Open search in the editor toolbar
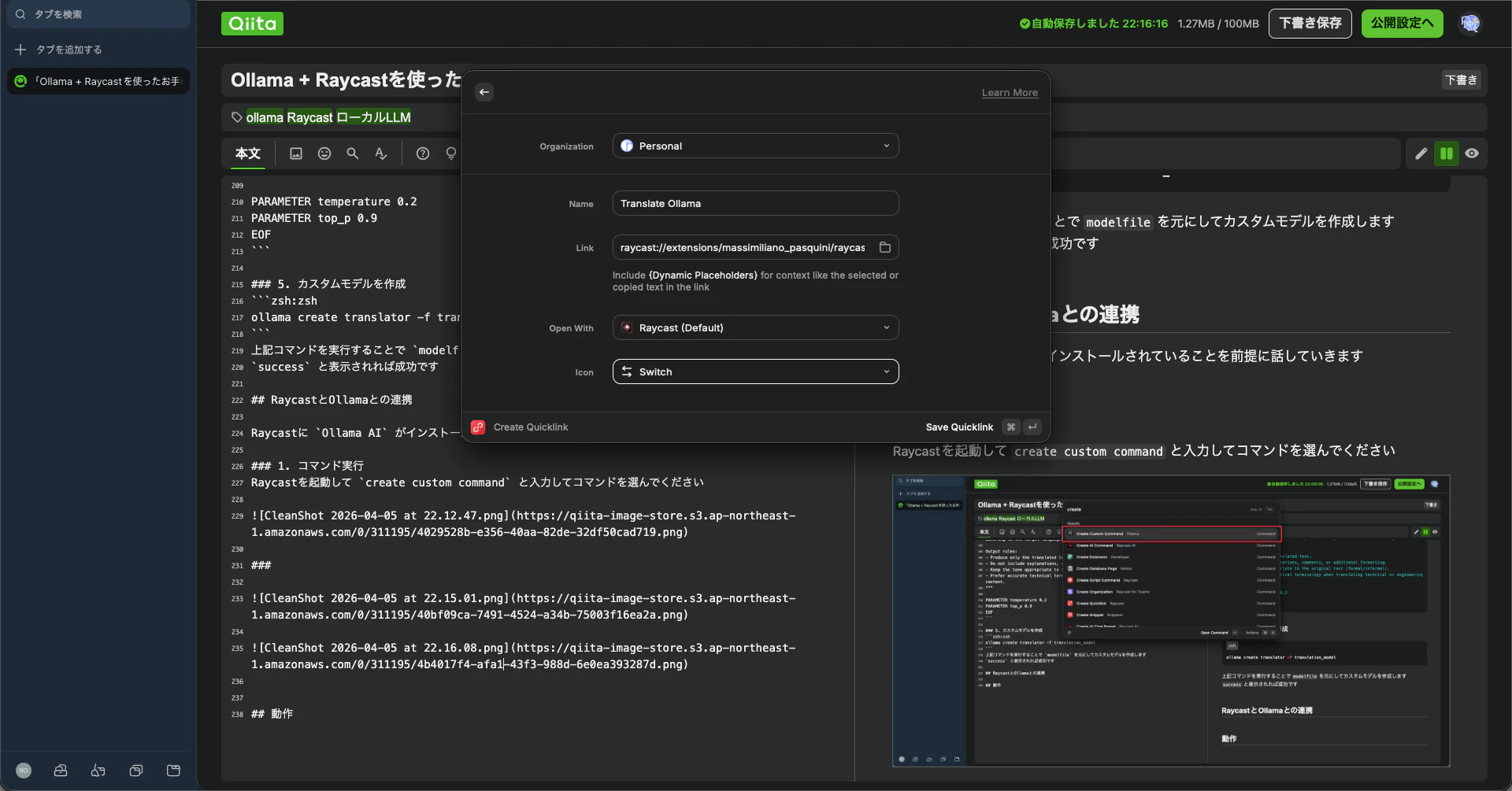Screen dimensions: 1512x791 click(x=353, y=153)
